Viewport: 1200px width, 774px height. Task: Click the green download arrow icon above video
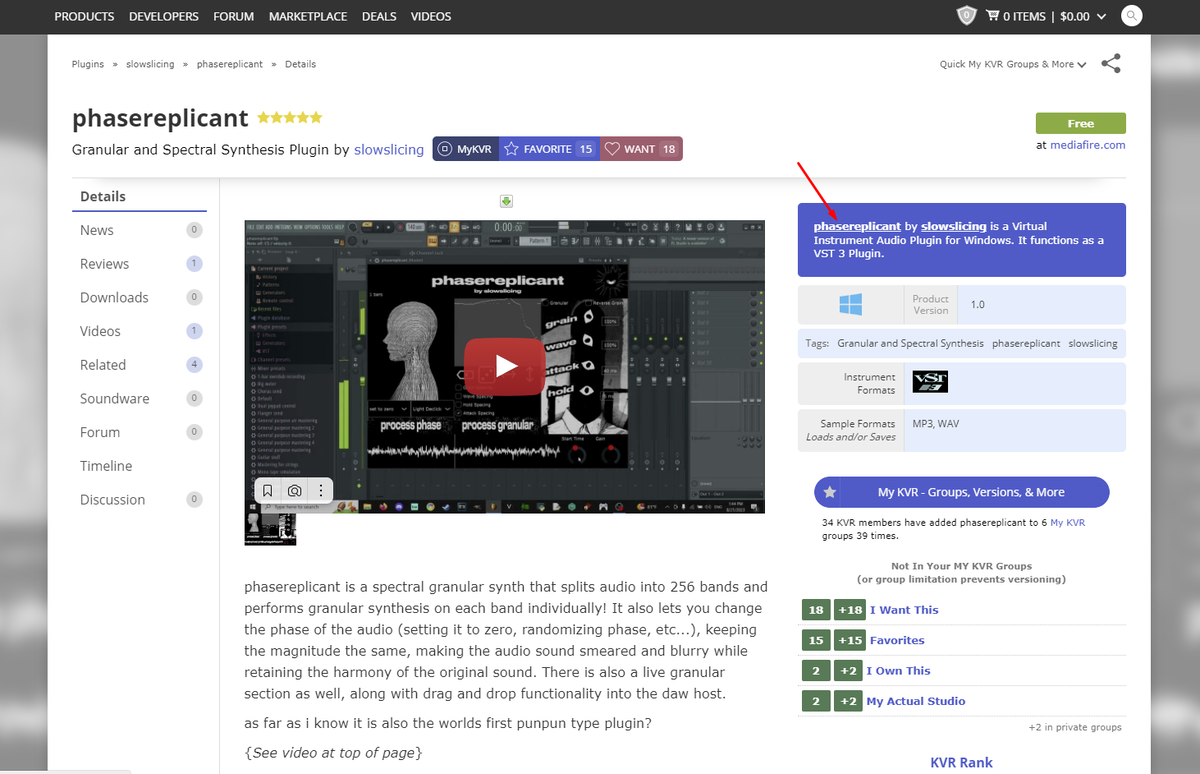(x=506, y=201)
